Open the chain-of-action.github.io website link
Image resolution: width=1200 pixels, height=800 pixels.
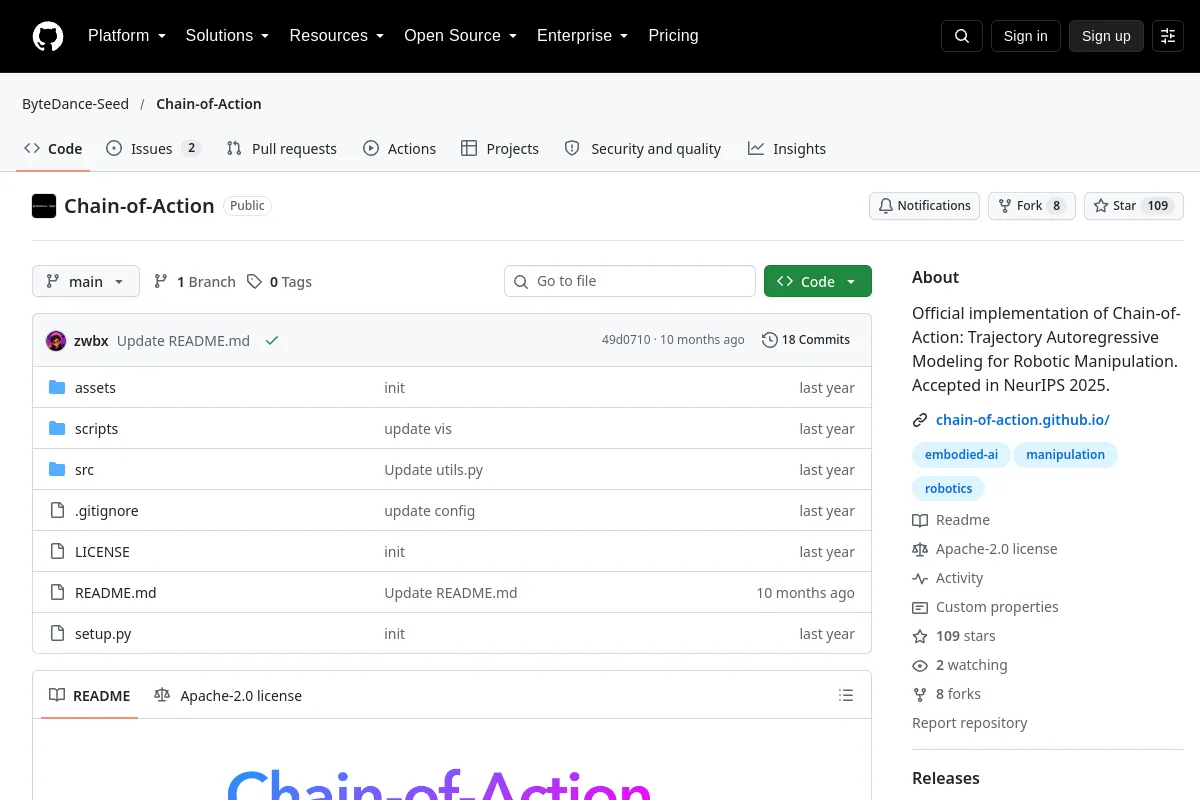[1023, 420]
